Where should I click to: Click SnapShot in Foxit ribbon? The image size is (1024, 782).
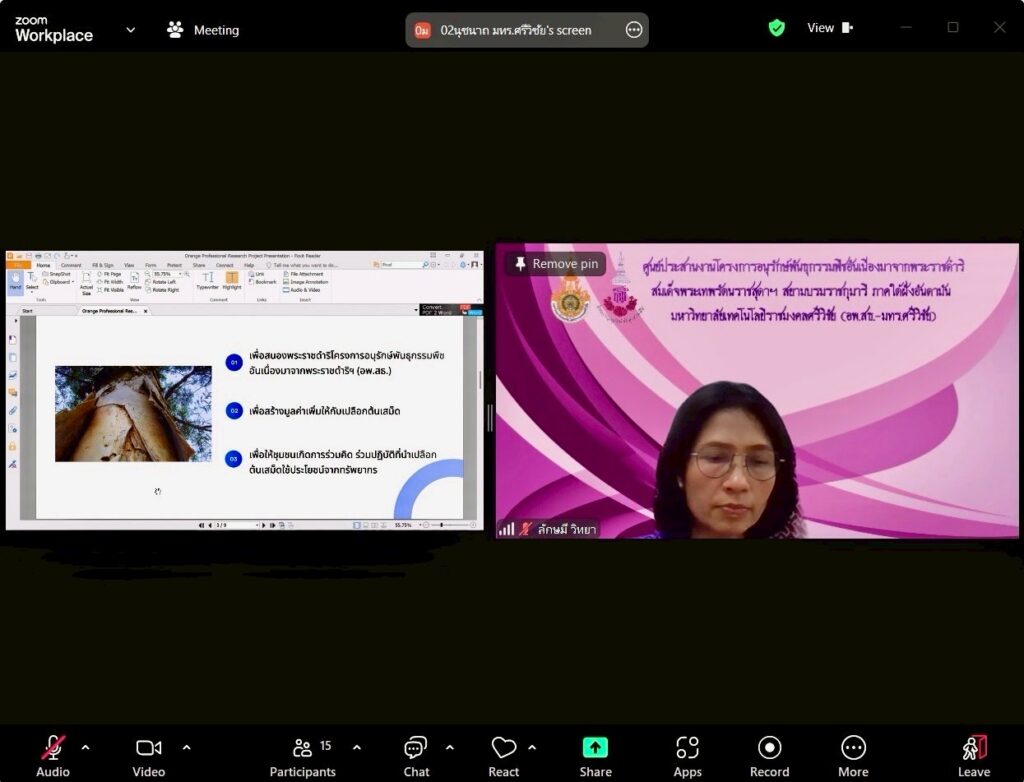pyautogui.click(x=57, y=274)
